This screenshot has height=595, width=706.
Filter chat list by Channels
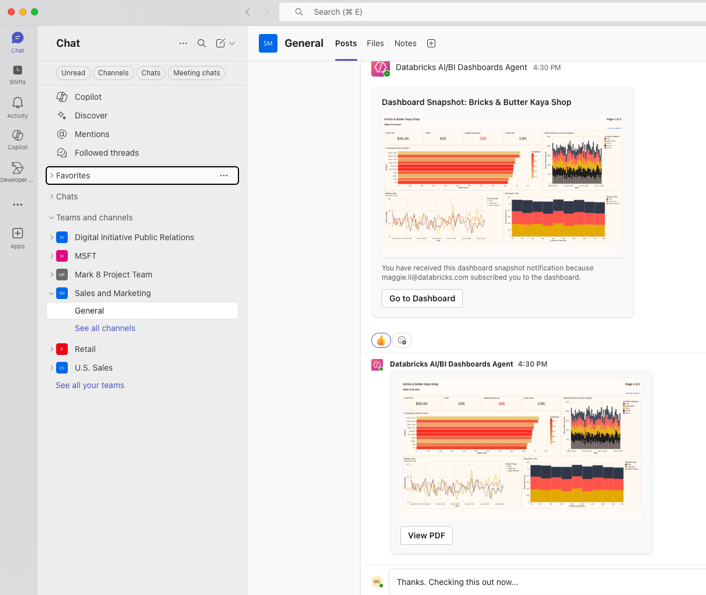(113, 73)
